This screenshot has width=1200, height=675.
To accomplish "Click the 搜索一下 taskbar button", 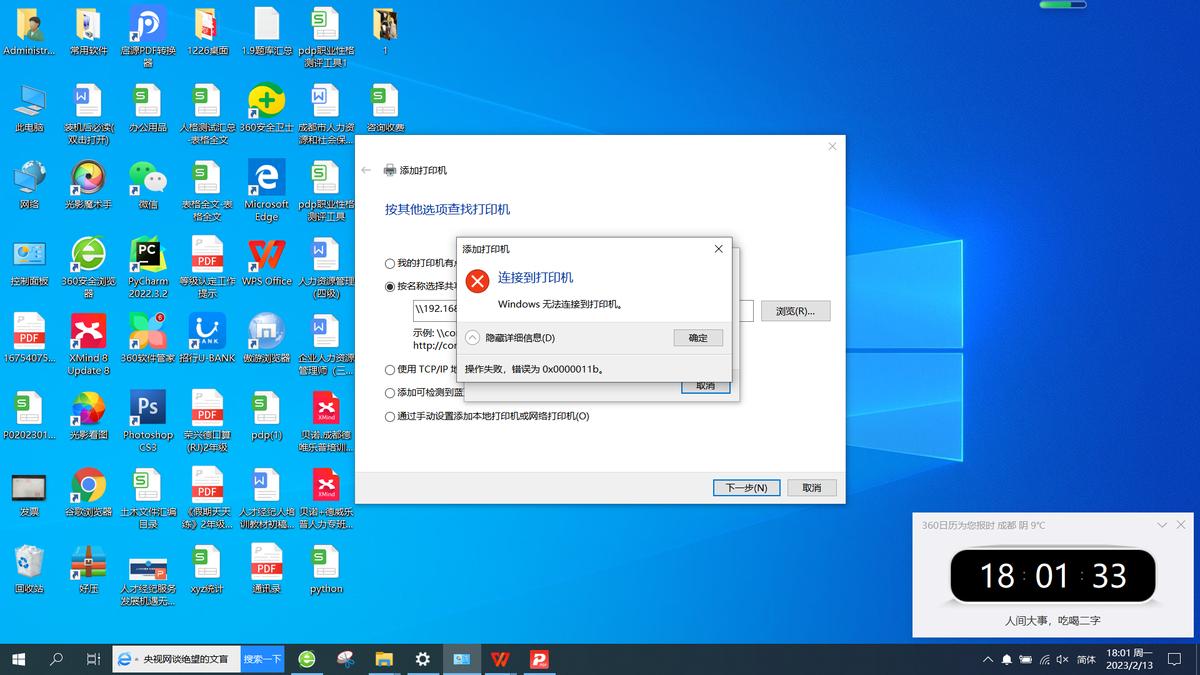I will point(263,659).
